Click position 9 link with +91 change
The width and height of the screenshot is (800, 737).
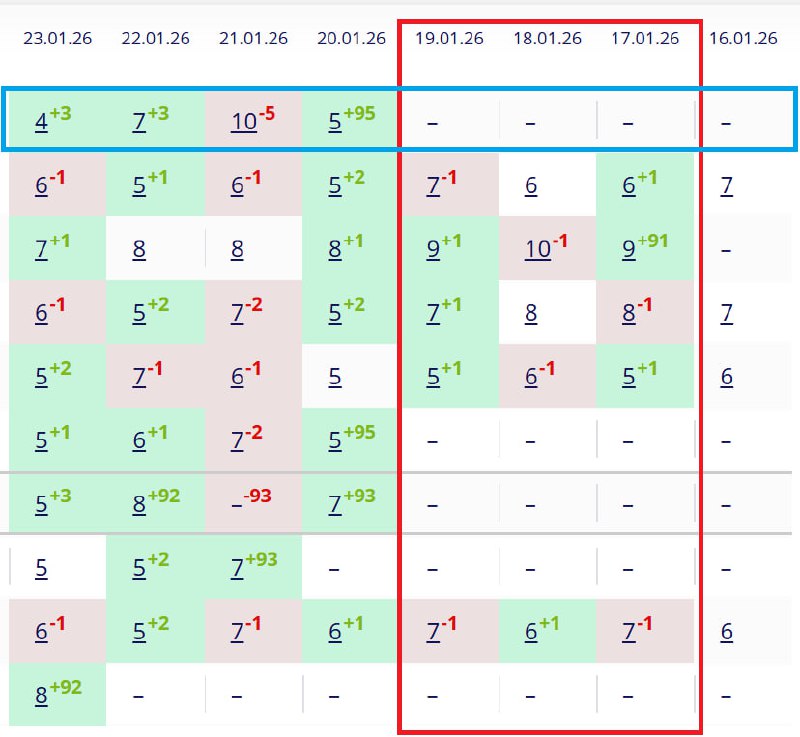630,250
